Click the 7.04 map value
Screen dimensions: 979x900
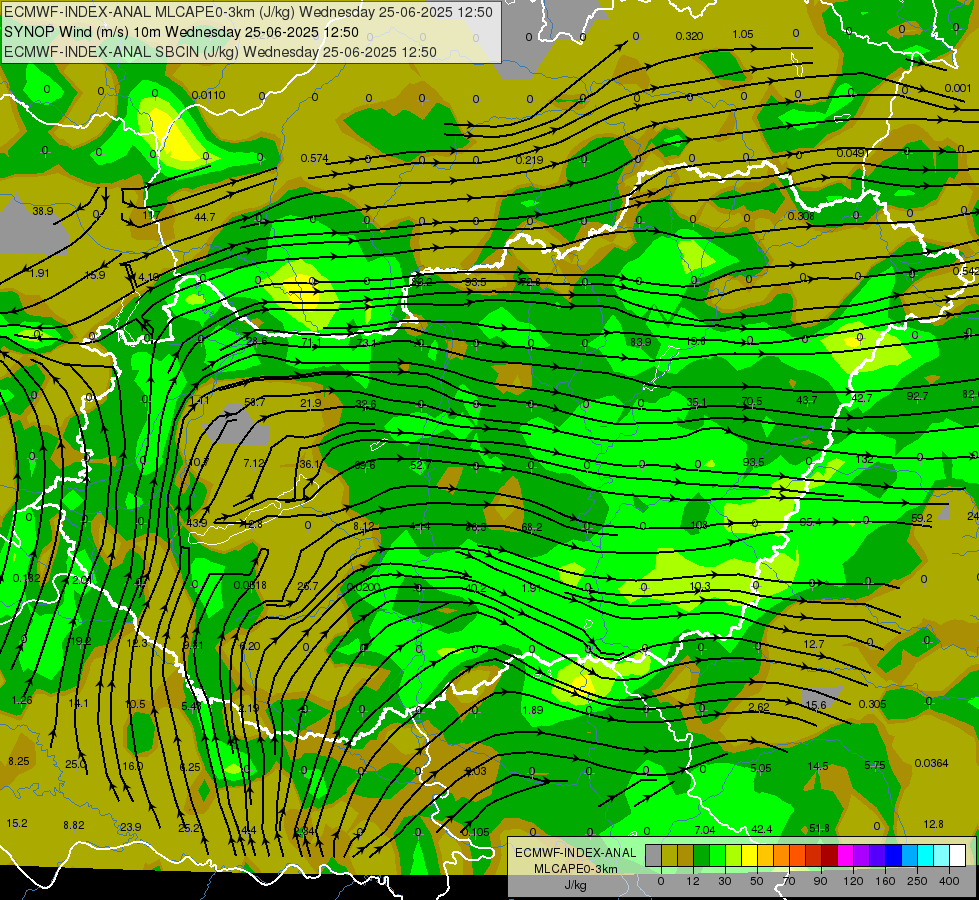(x=704, y=829)
